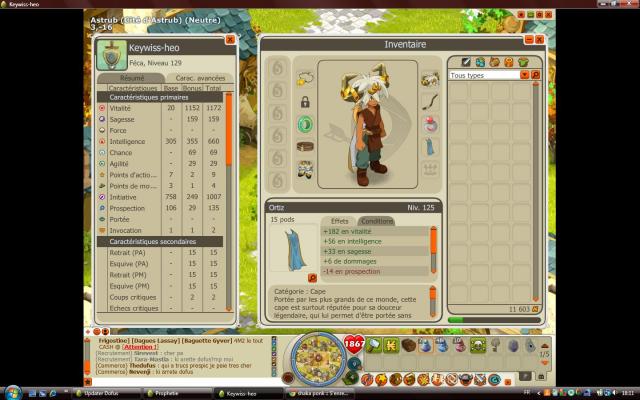This screenshot has height=400, width=640.
Task: Show quest items category (orange bag)
Action: coord(509,62)
